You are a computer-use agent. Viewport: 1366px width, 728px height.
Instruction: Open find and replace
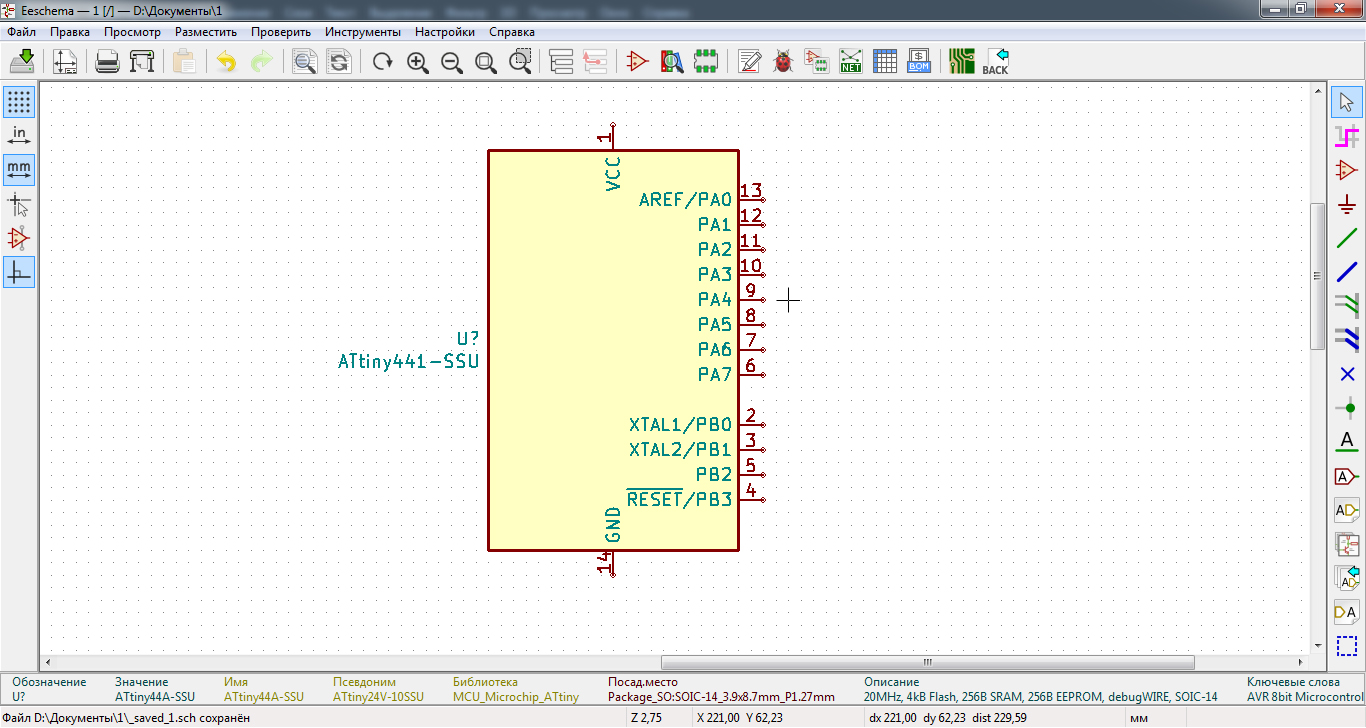tap(339, 62)
